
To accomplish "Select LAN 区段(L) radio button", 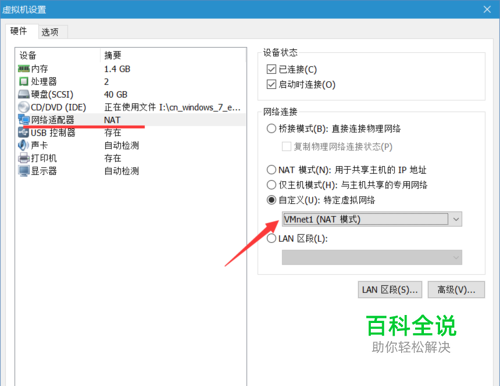I will (271, 239).
